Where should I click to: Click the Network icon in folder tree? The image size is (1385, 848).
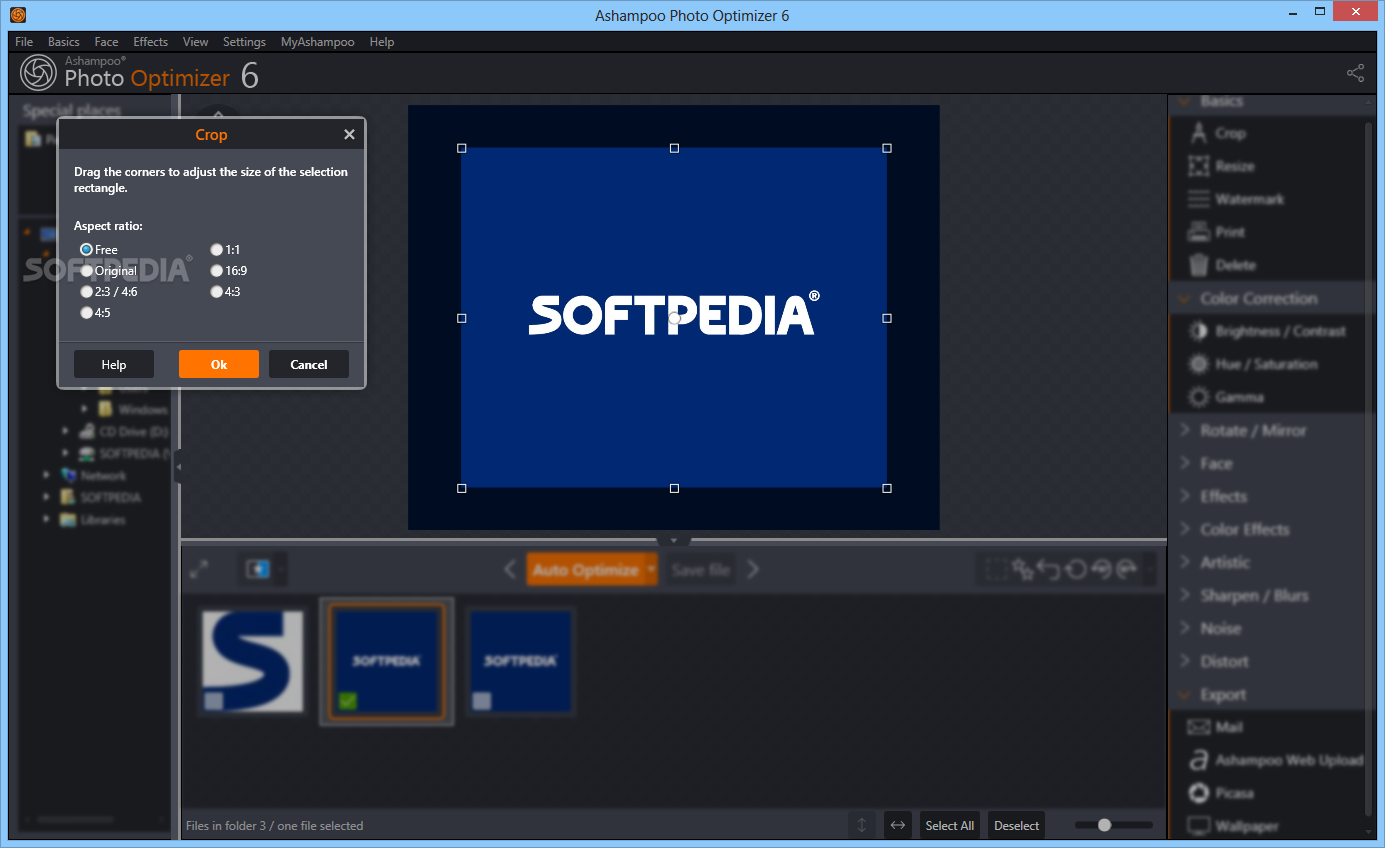(x=68, y=475)
